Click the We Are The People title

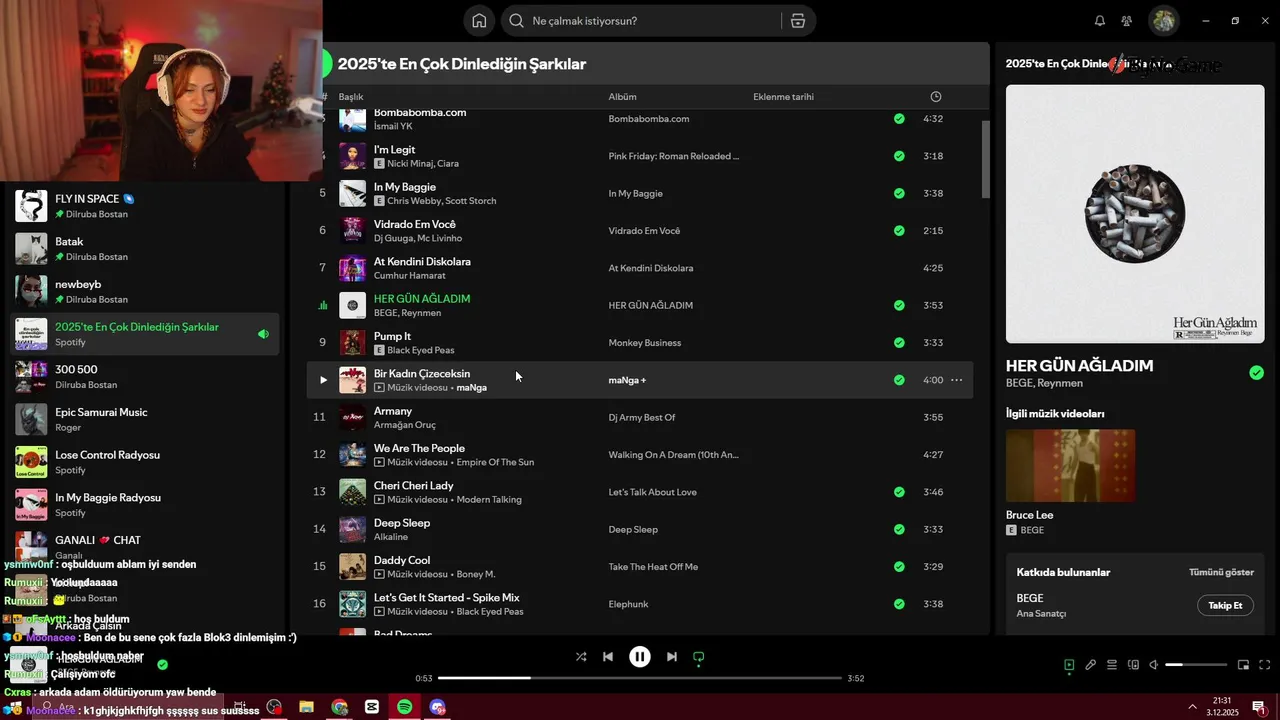419,448
